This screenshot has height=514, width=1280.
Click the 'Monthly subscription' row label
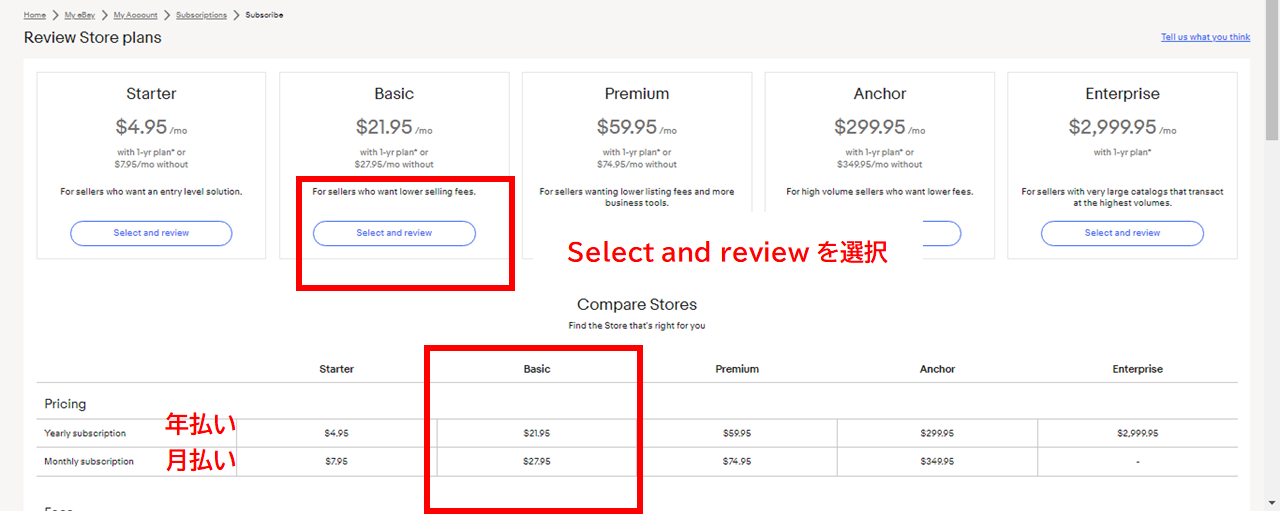(87, 462)
